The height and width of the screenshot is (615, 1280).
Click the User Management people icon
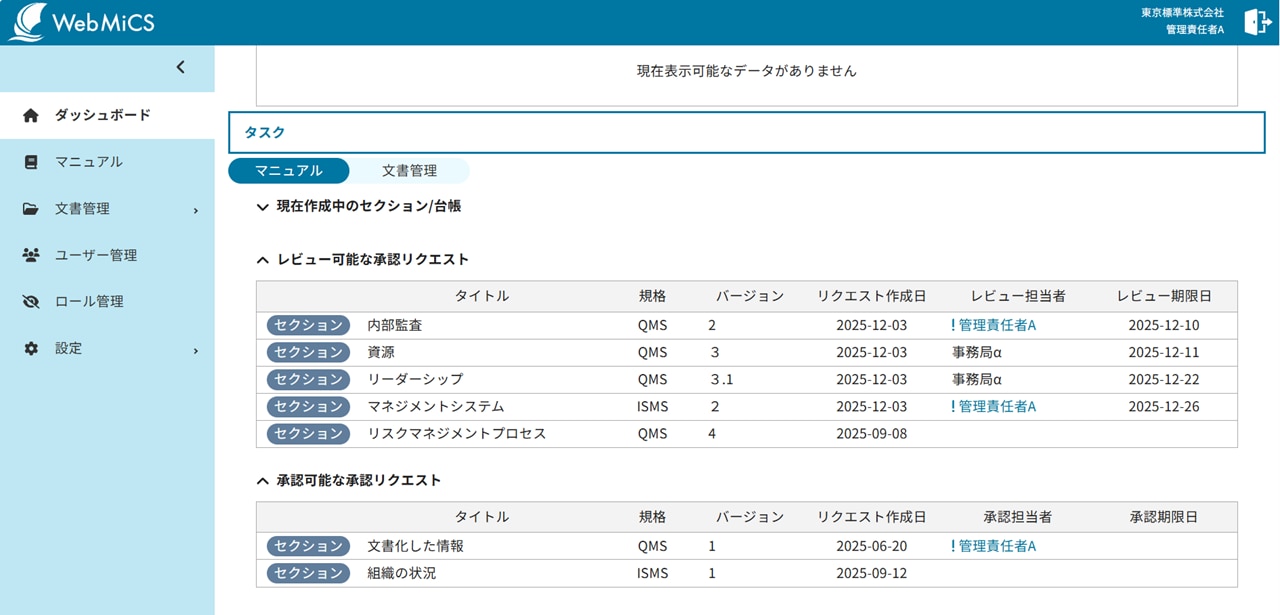pyautogui.click(x=31, y=255)
